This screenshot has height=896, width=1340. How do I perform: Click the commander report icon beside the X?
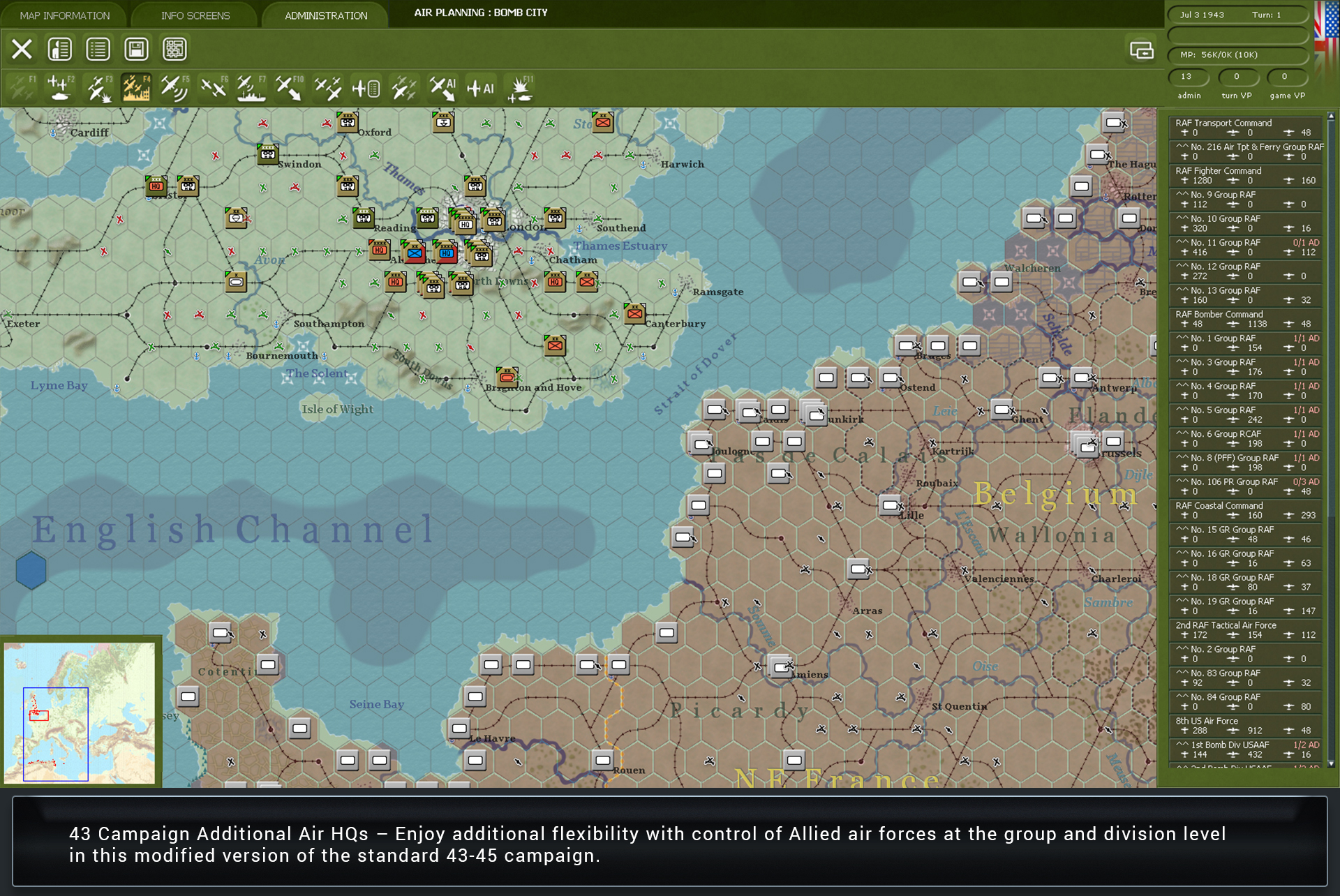tap(60, 49)
